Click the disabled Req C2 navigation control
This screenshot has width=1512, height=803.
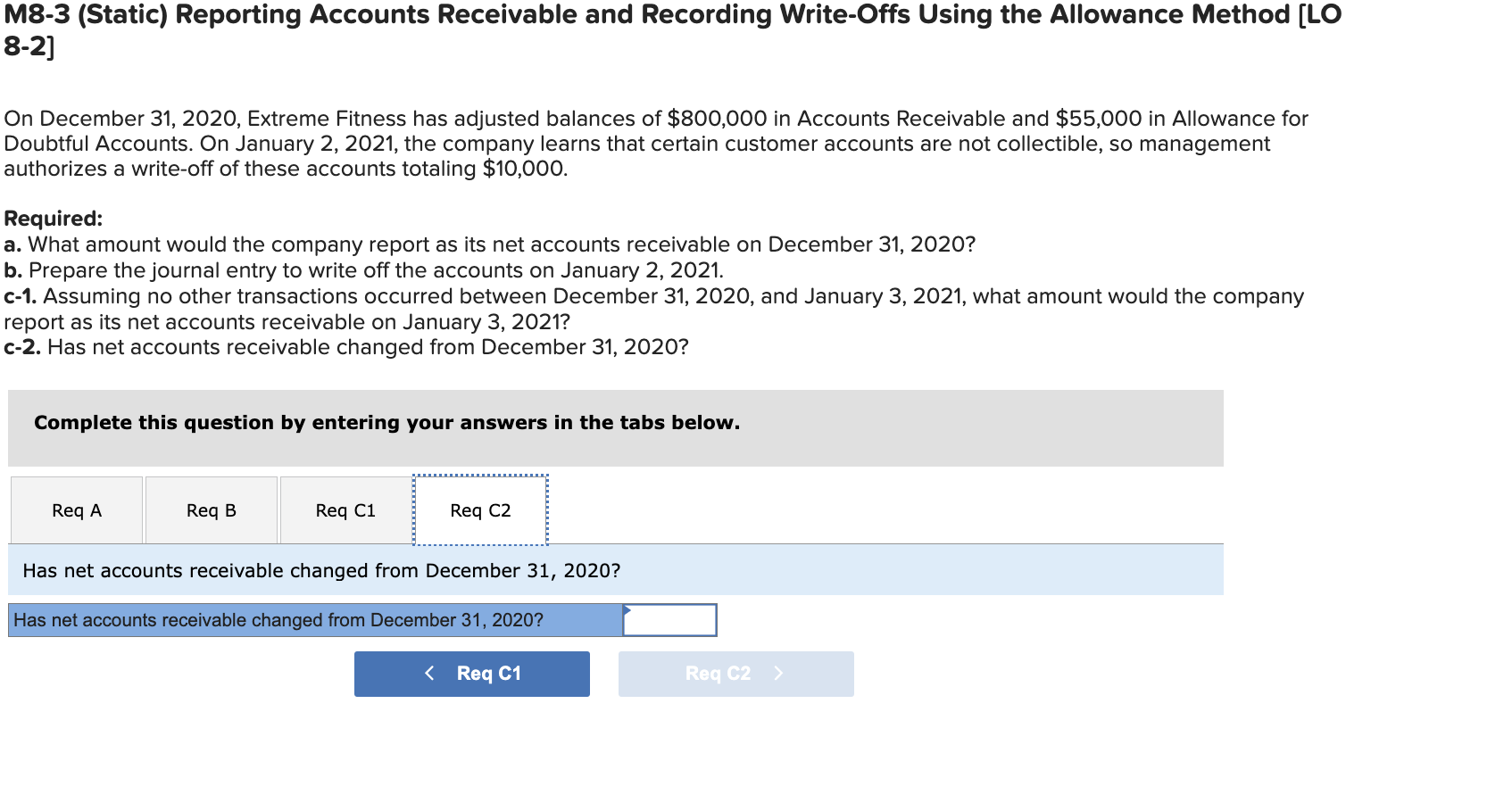pos(735,673)
